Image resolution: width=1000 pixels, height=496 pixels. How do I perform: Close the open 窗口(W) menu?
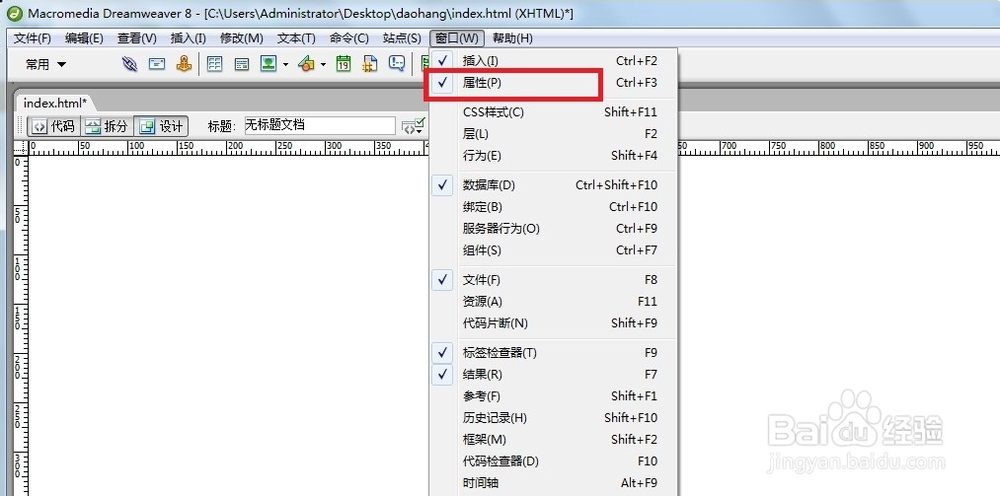click(457, 38)
